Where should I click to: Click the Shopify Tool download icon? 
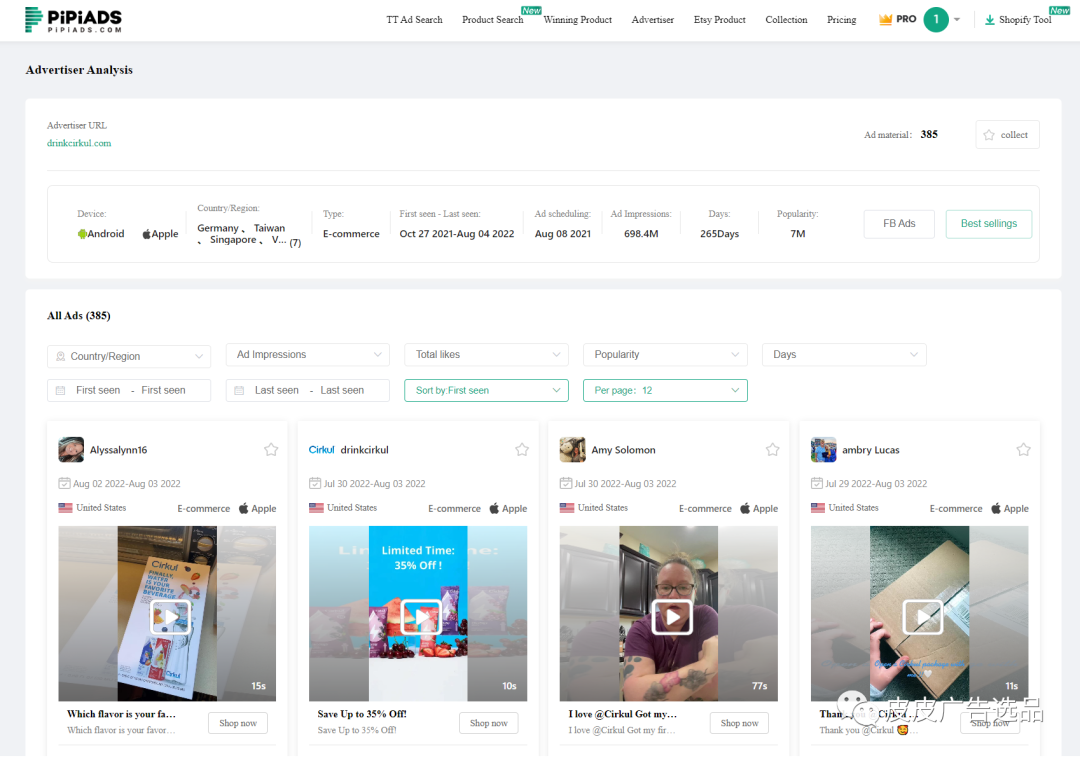989,20
